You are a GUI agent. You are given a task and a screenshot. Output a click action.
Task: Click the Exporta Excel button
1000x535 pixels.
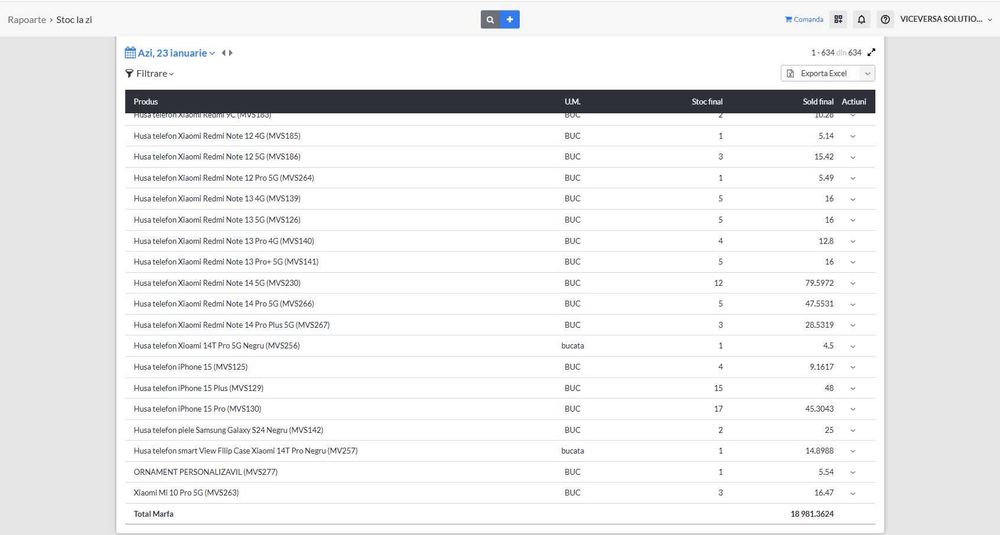pos(821,73)
